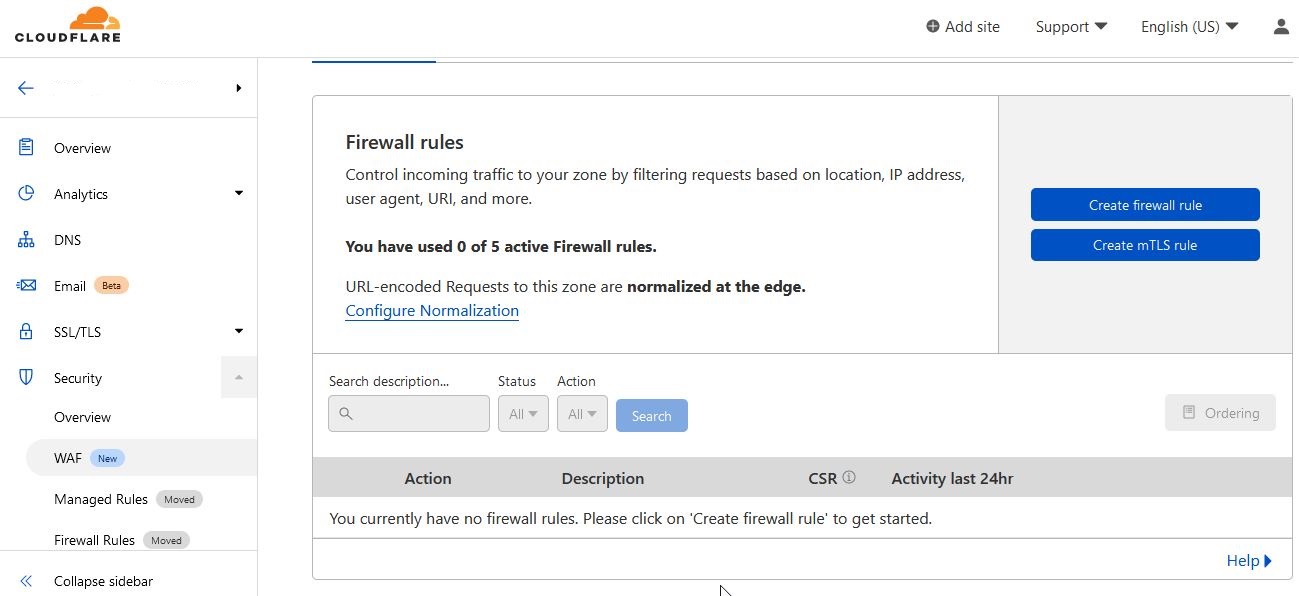Open DNS via the network icon
1299x596 pixels.
point(26,240)
